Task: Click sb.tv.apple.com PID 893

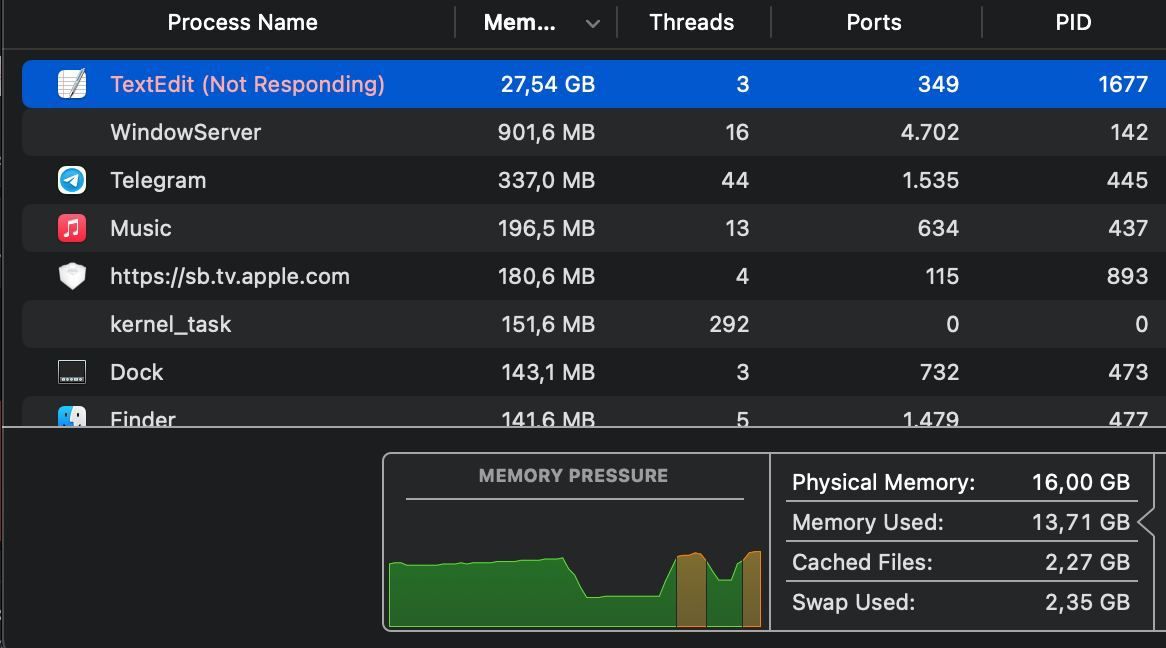Action: click(x=1127, y=276)
